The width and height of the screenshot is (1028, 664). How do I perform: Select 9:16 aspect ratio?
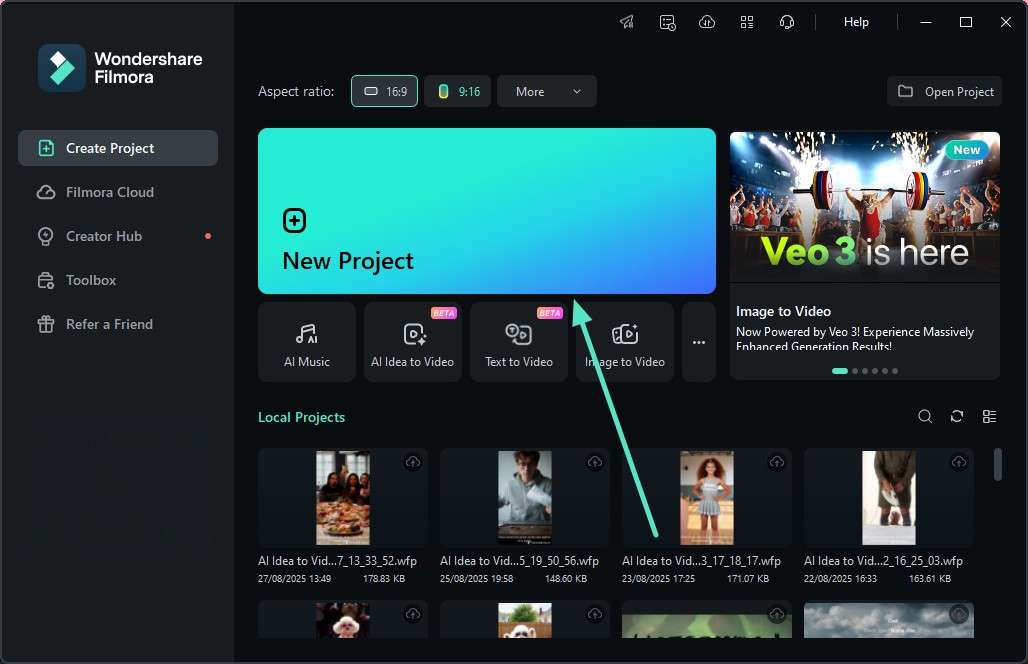[458, 91]
